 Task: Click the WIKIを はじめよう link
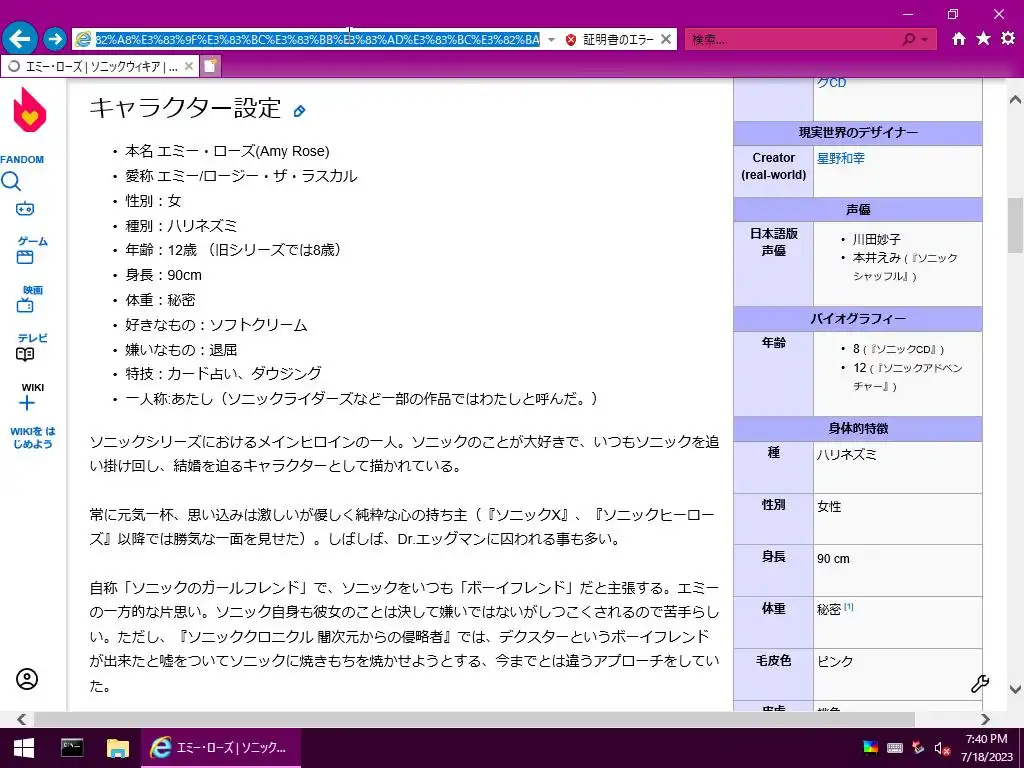point(33,438)
